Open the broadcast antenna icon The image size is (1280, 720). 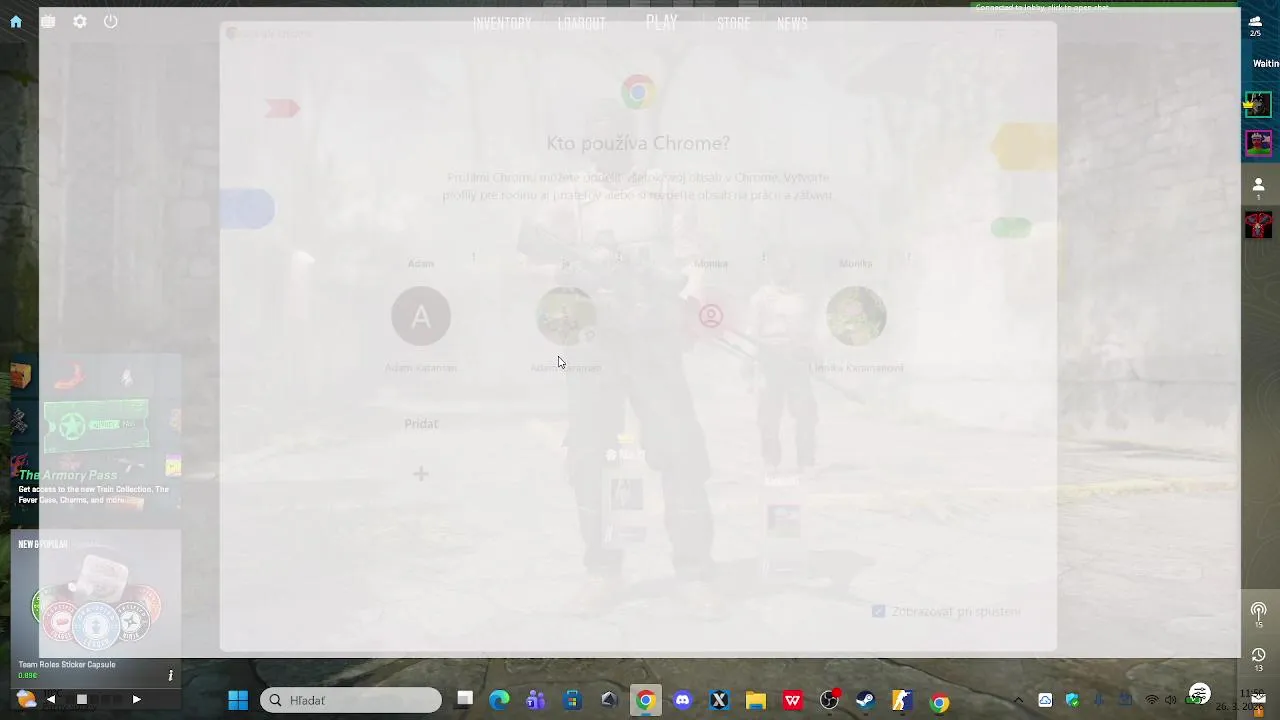pyautogui.click(x=1258, y=613)
